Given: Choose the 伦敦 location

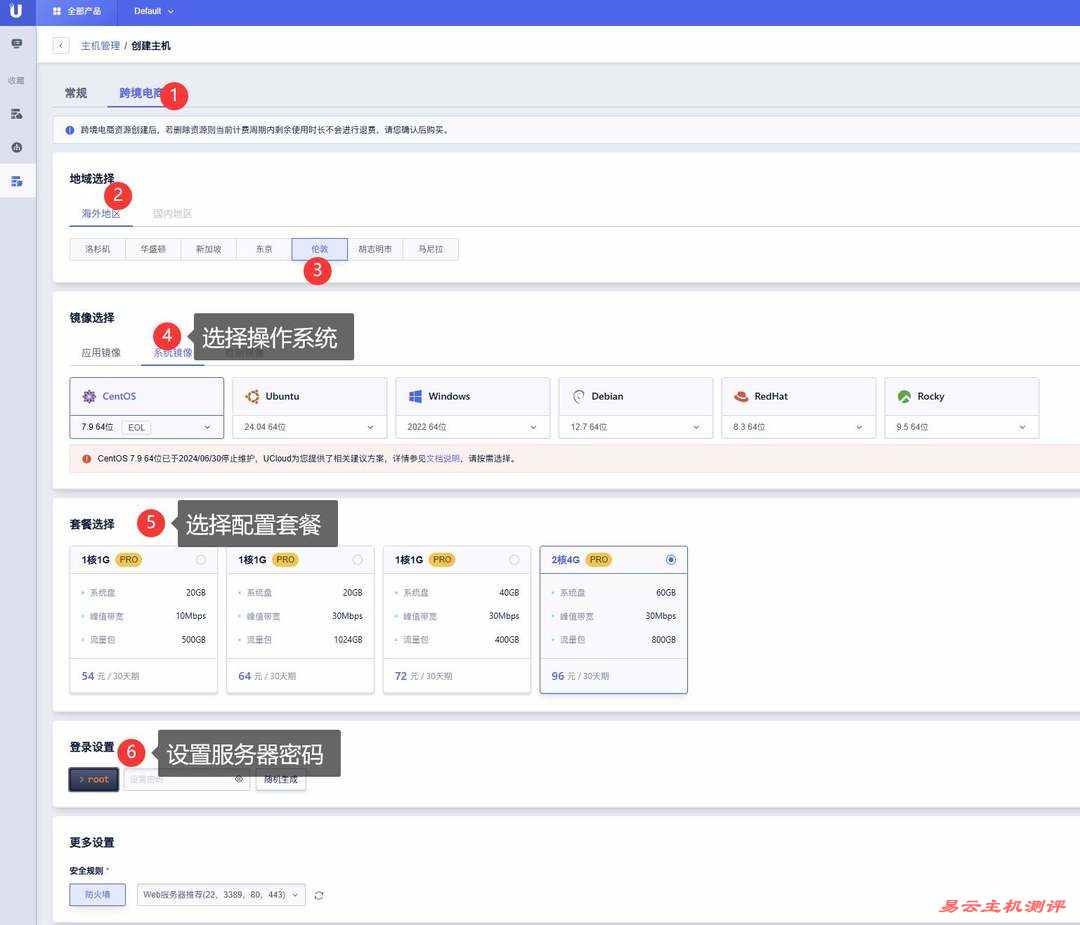Looking at the screenshot, I should 320,249.
